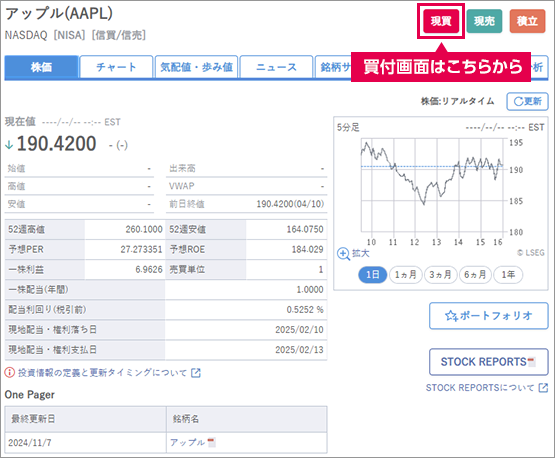The width and height of the screenshot is (555, 458).
Task: Click 配当利回り value 0.5252 %
Action: (305, 310)
